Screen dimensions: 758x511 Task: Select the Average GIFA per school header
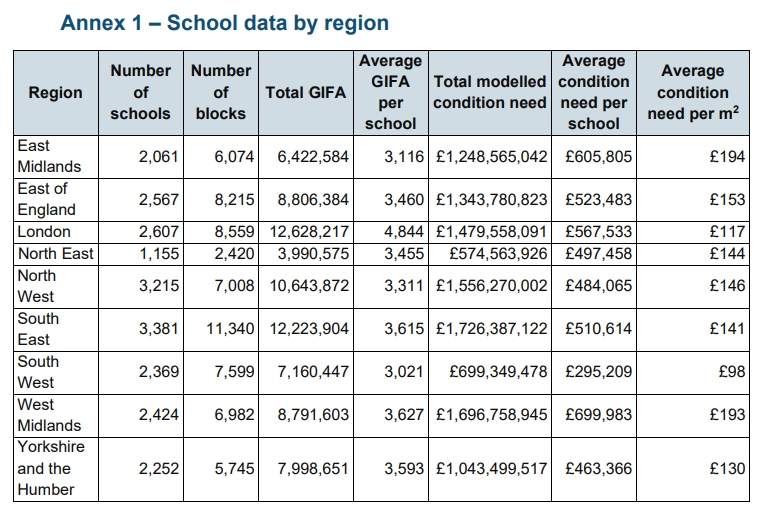coord(390,93)
